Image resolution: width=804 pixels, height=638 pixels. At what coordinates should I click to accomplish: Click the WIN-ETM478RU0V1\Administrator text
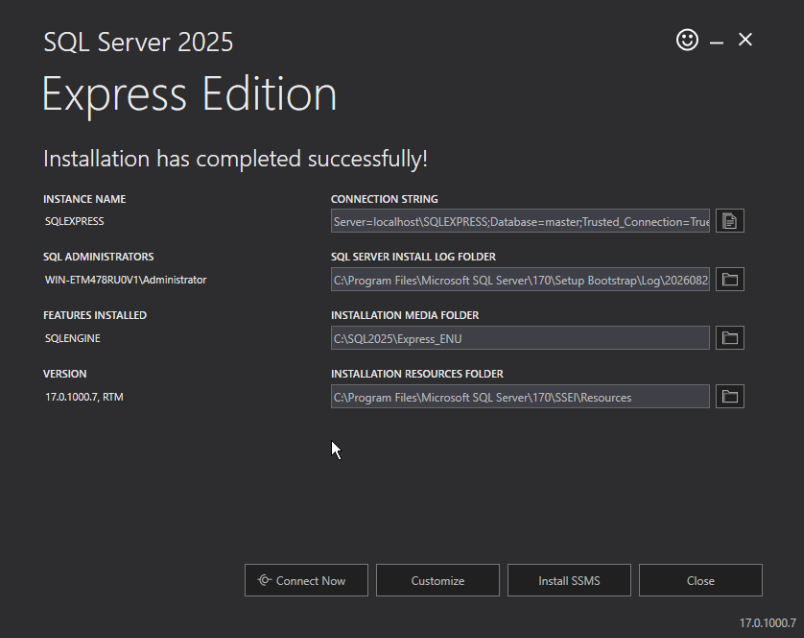pos(126,280)
